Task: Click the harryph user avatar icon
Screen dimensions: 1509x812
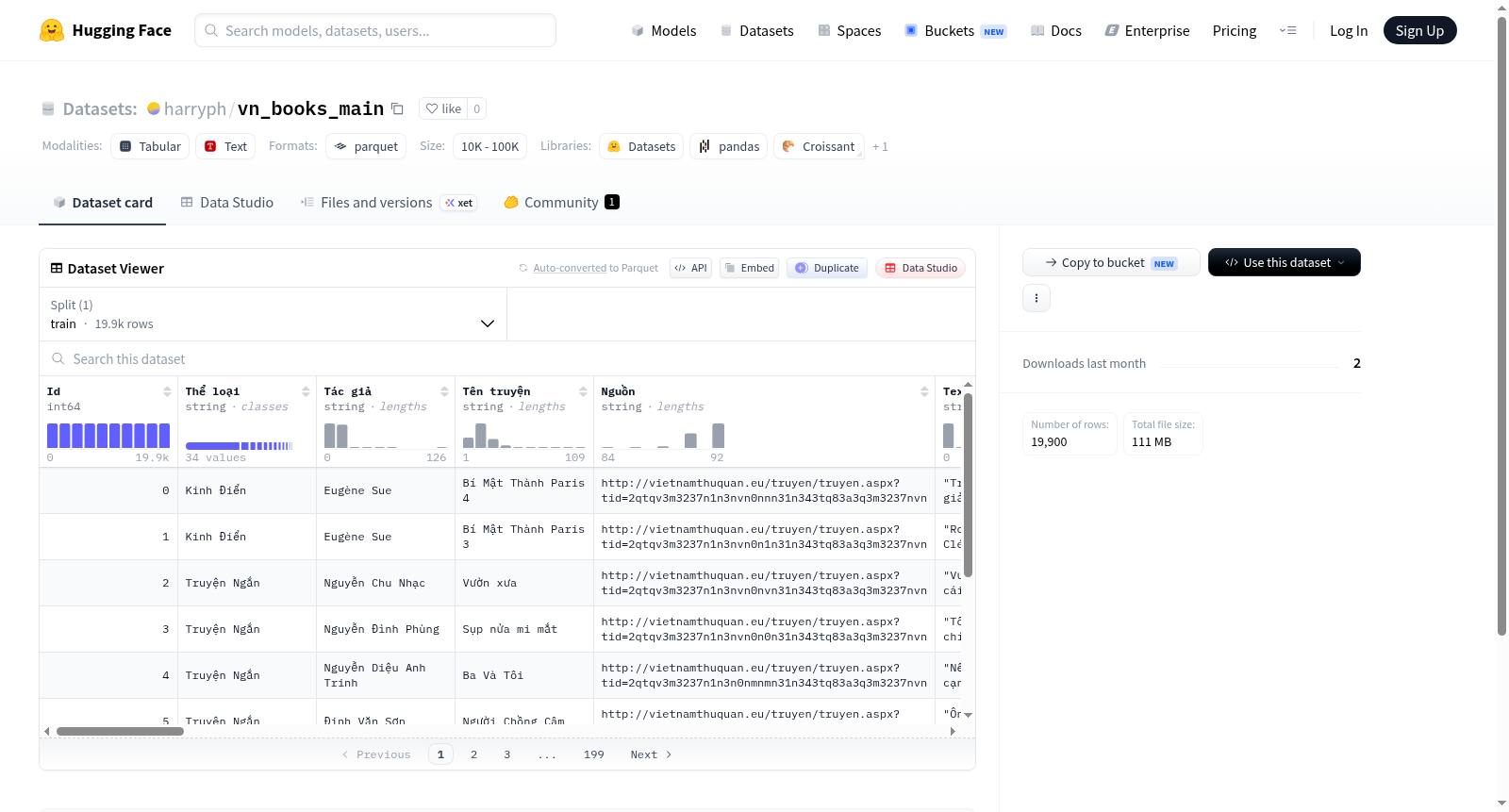Action: click(154, 108)
